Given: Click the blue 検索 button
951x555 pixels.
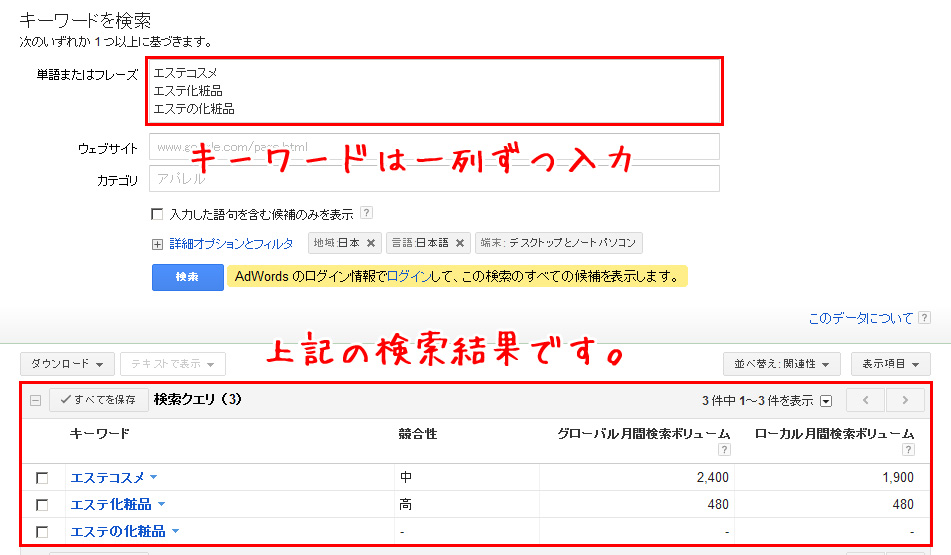Looking at the screenshot, I should (187, 277).
